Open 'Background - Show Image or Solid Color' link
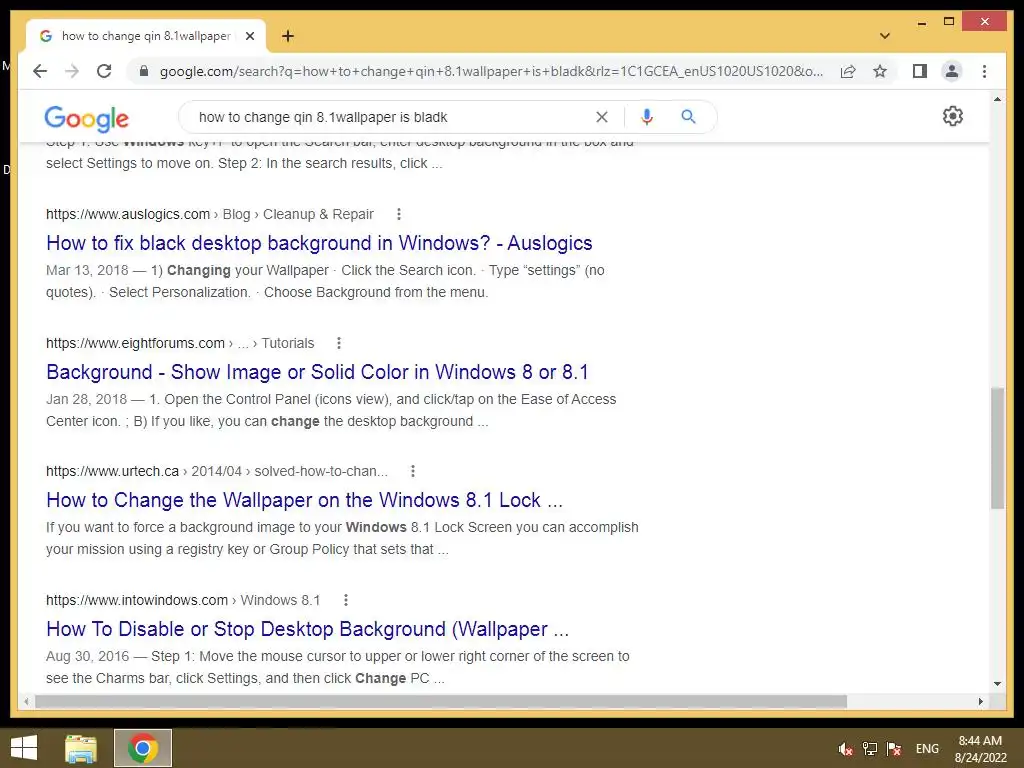Screen dimensions: 1024x768 click(x=317, y=372)
